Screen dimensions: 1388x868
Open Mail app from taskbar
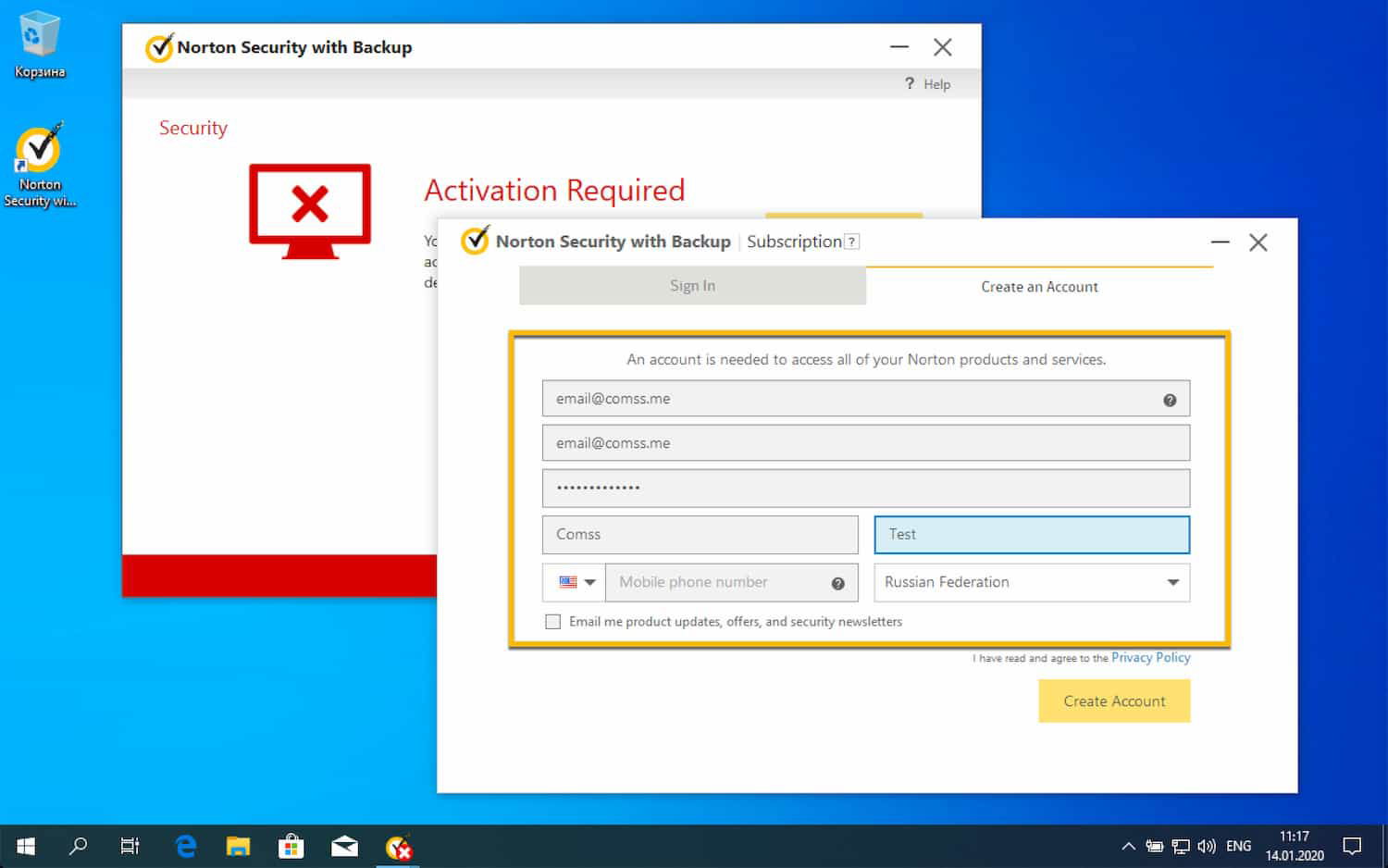tap(344, 846)
